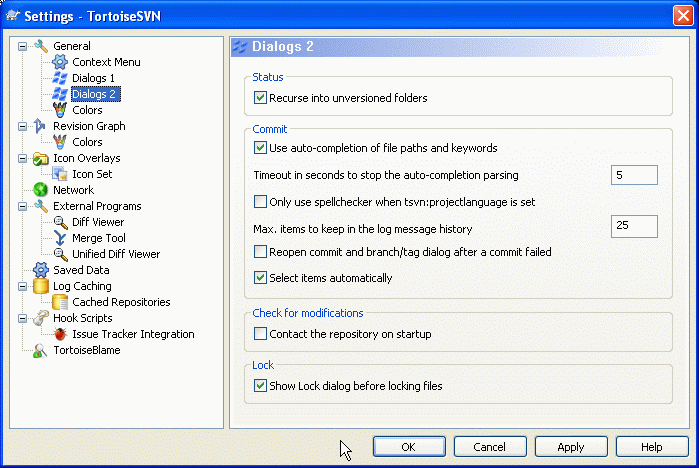Screen dimensions: 699x468
Task: Click the Saved Data gear icon
Action: (x=41, y=270)
